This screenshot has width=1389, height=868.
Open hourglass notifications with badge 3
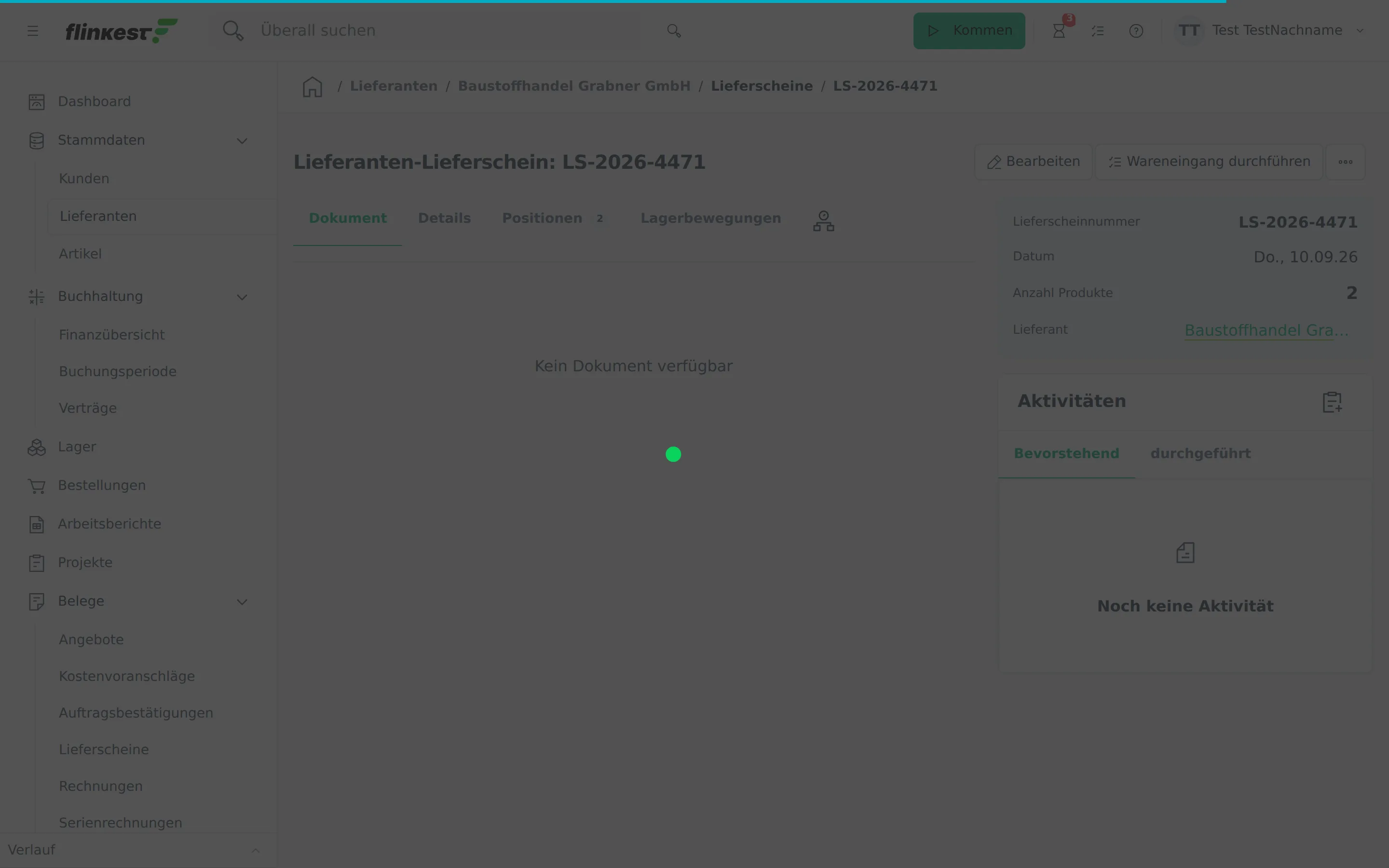[x=1060, y=30]
